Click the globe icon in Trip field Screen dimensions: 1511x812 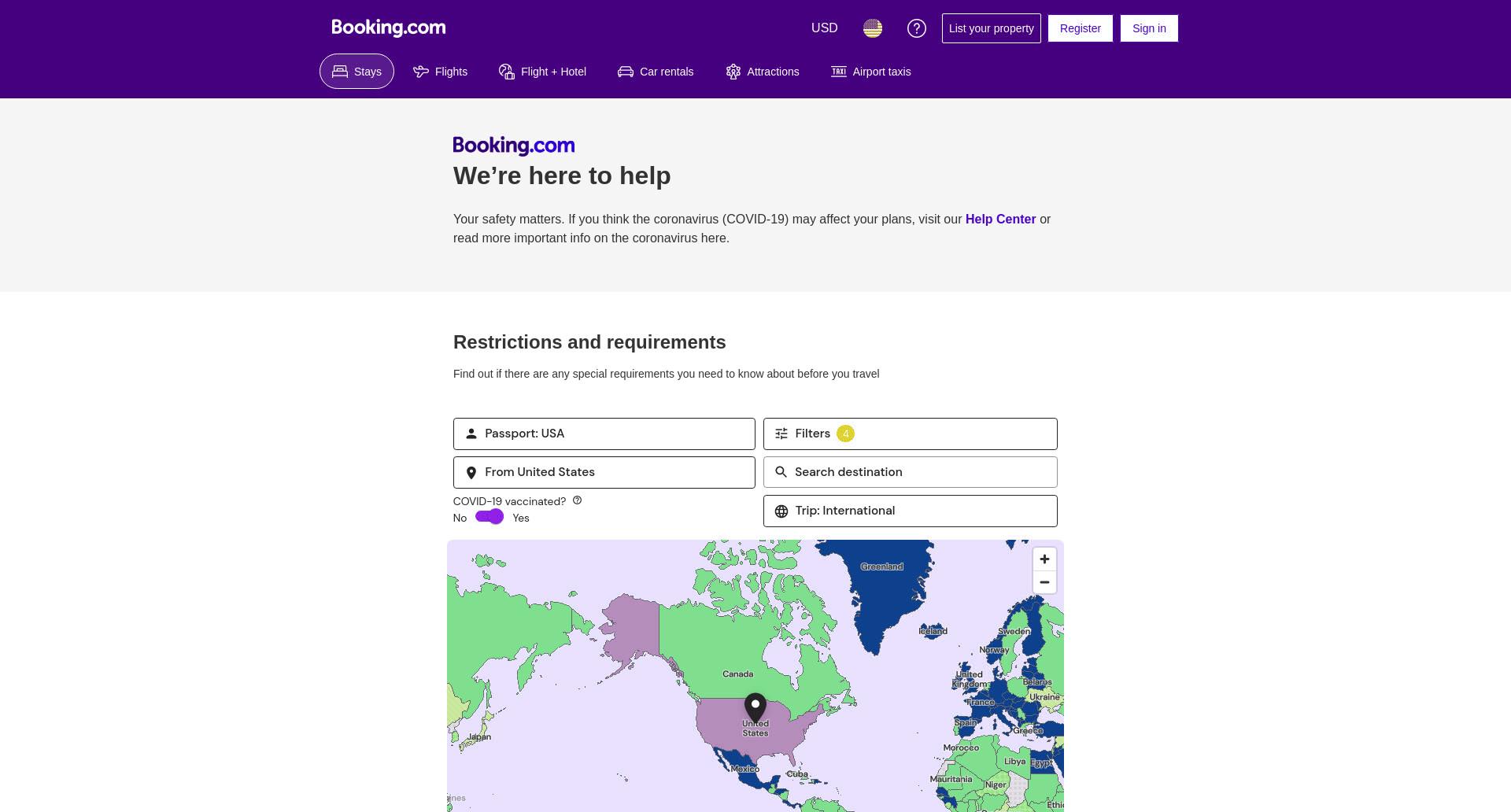(781, 511)
